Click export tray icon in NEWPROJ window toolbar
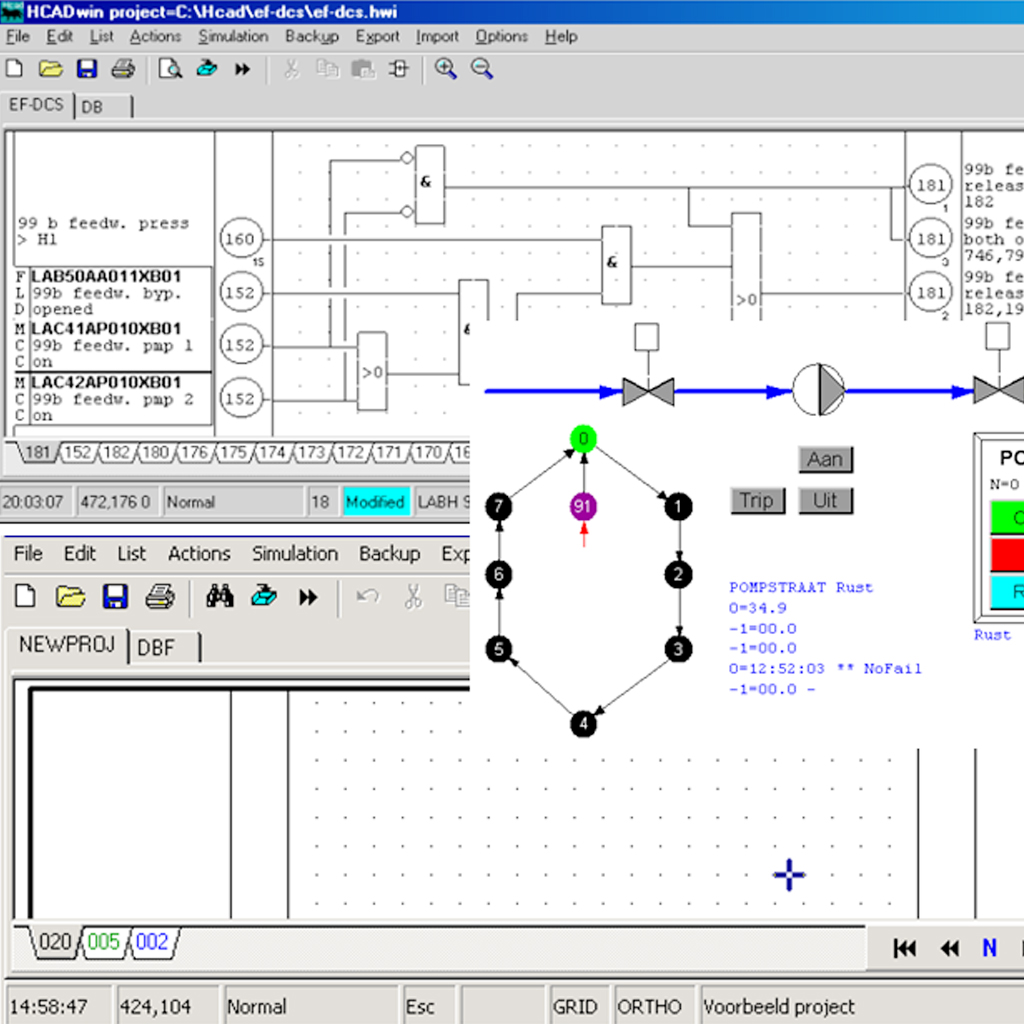 coord(264,596)
